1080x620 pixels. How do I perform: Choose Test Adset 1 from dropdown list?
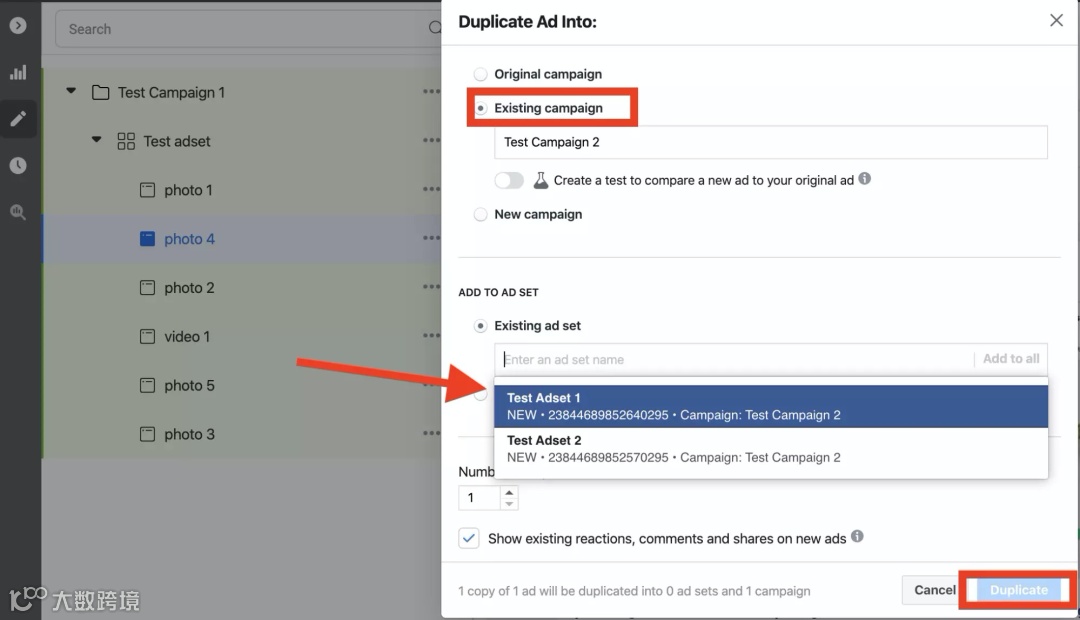(x=771, y=406)
